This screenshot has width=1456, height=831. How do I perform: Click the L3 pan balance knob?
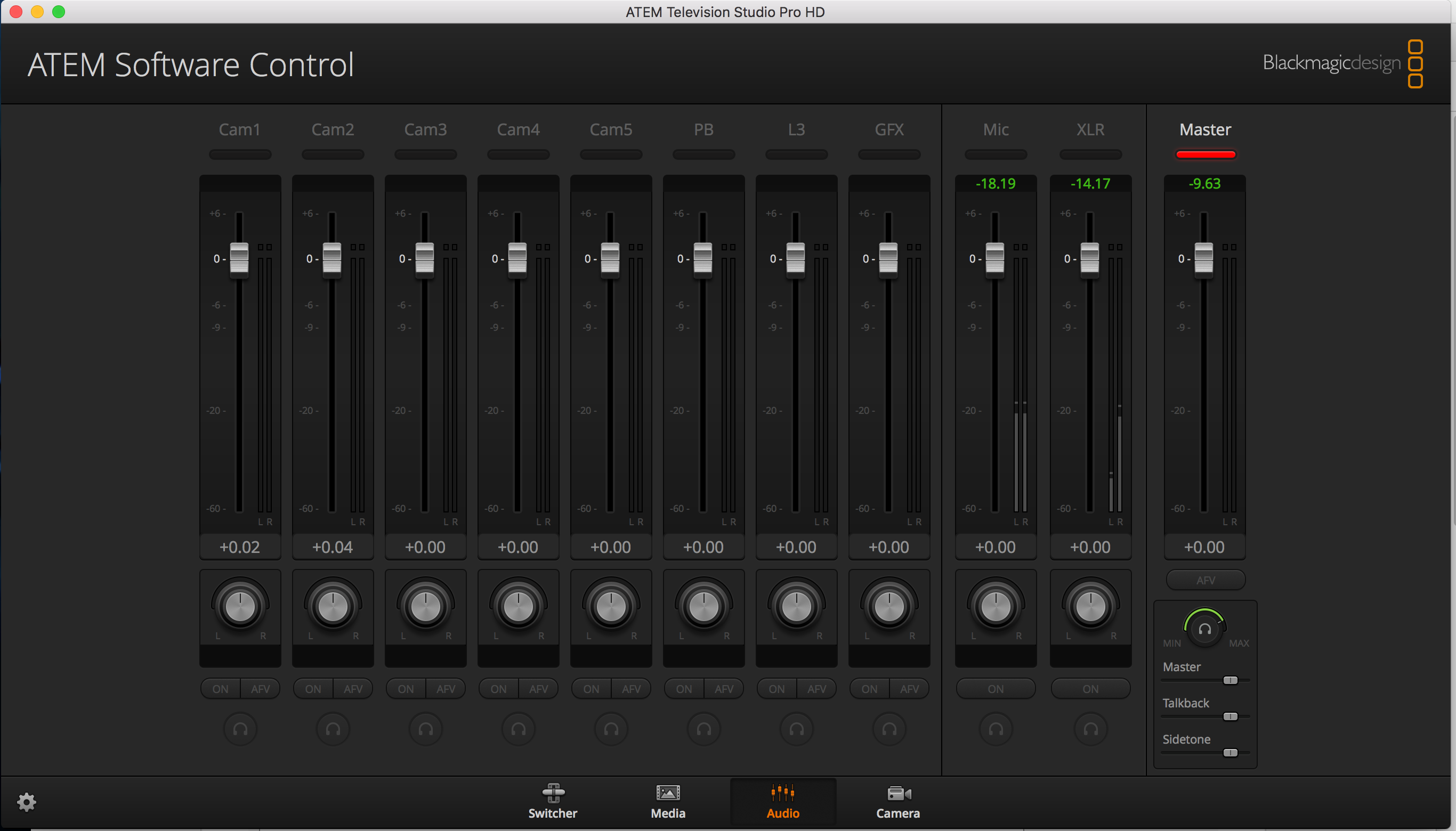(797, 606)
